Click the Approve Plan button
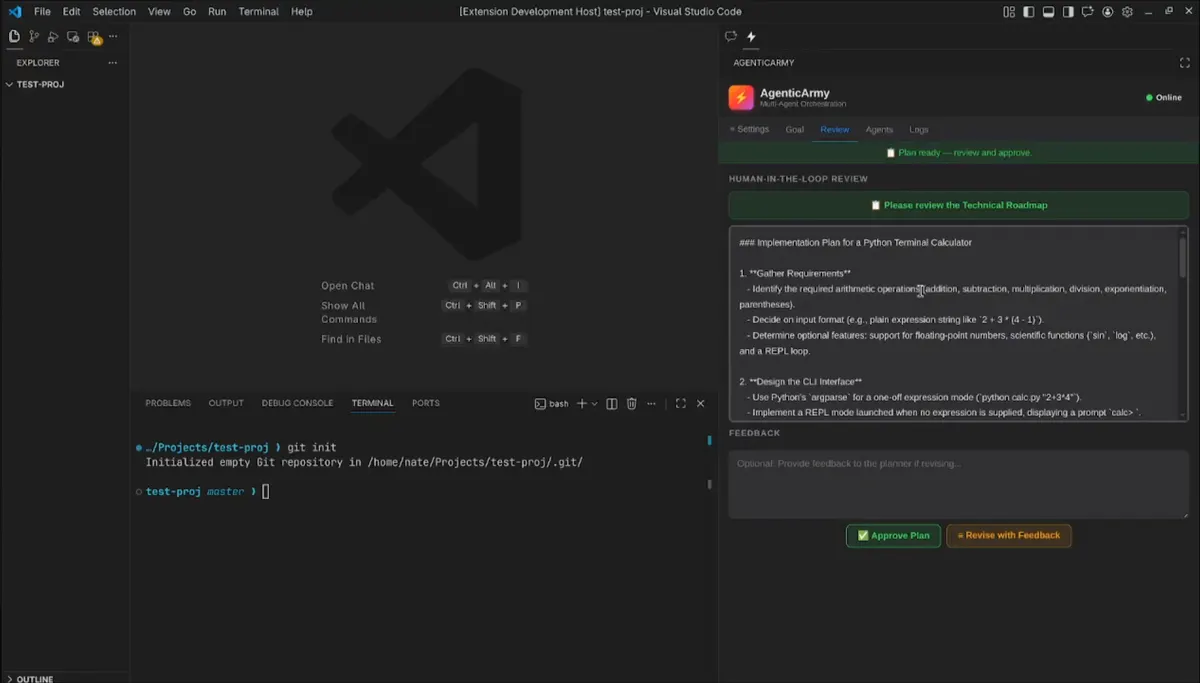This screenshot has width=1200, height=683. pos(893,535)
